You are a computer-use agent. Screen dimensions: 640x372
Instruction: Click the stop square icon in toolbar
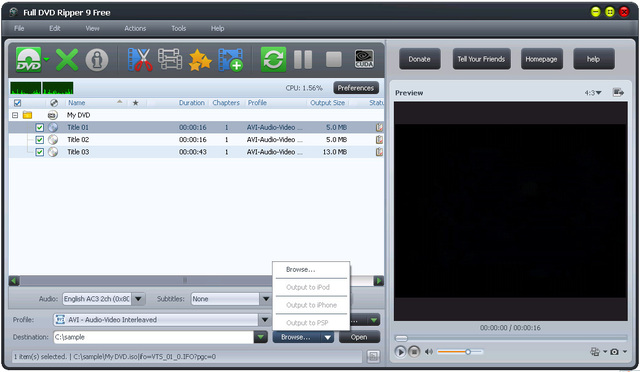point(333,60)
